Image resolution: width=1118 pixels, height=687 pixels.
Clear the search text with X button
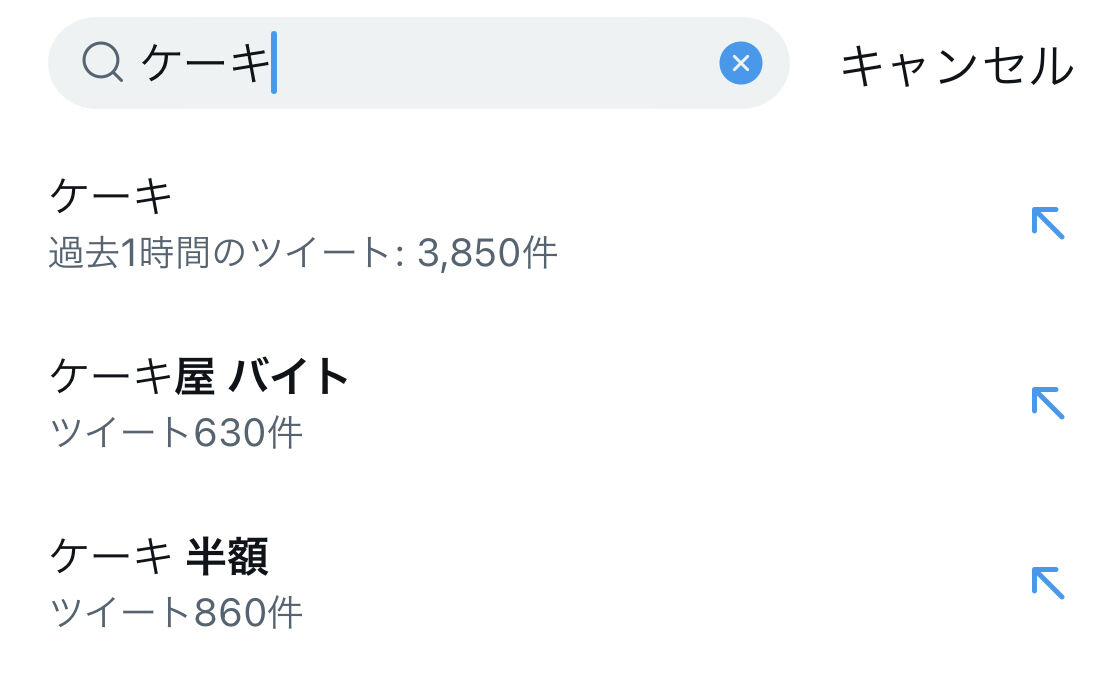[740, 64]
